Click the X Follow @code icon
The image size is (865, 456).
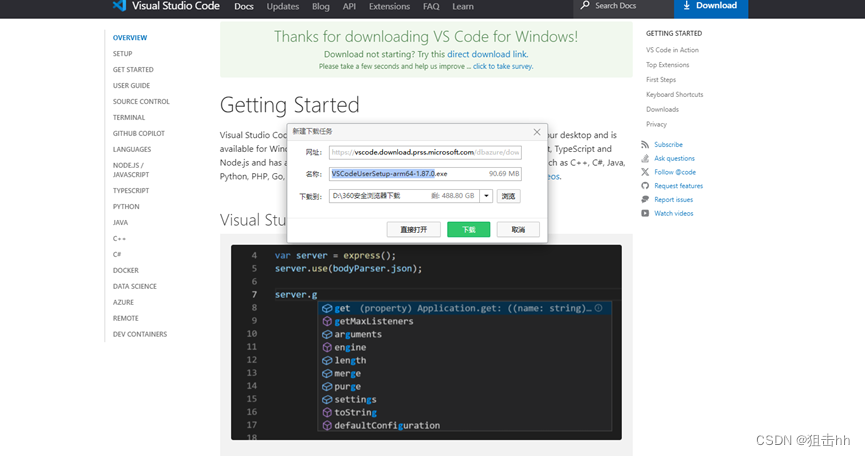pyautogui.click(x=645, y=172)
